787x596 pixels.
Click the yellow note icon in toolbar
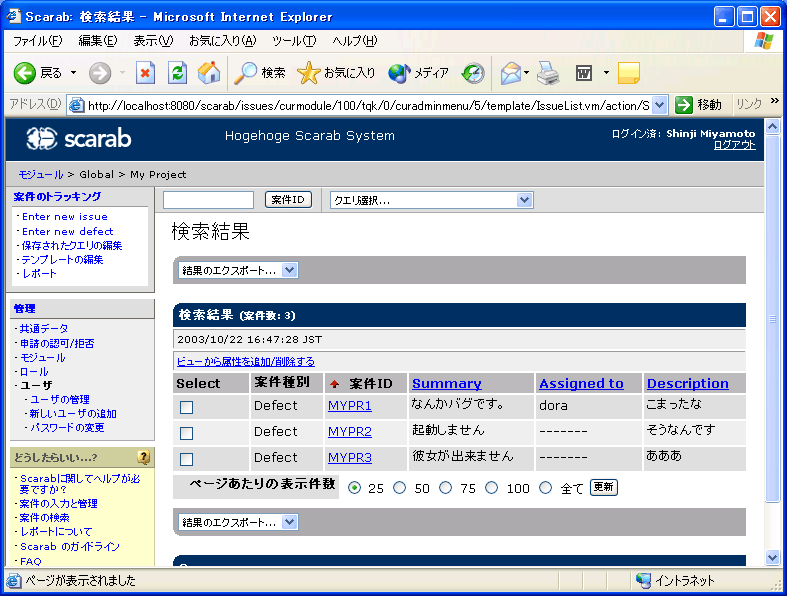[x=628, y=73]
